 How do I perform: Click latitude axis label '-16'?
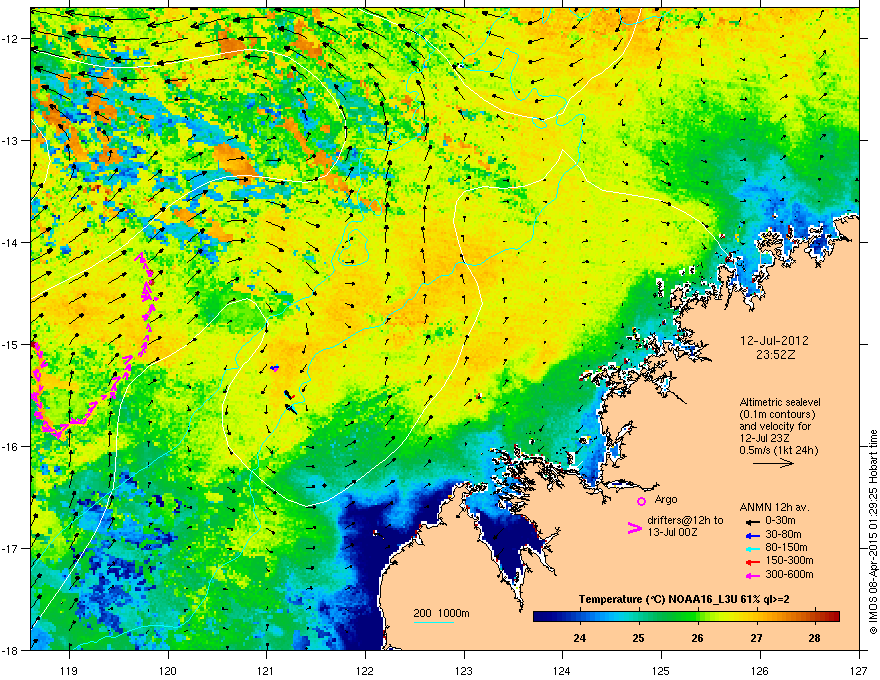point(11,447)
